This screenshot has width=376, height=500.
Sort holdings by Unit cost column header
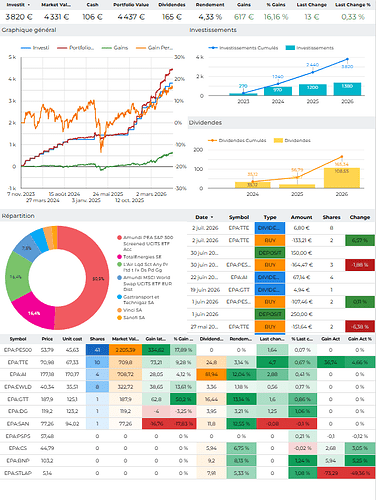72,339
